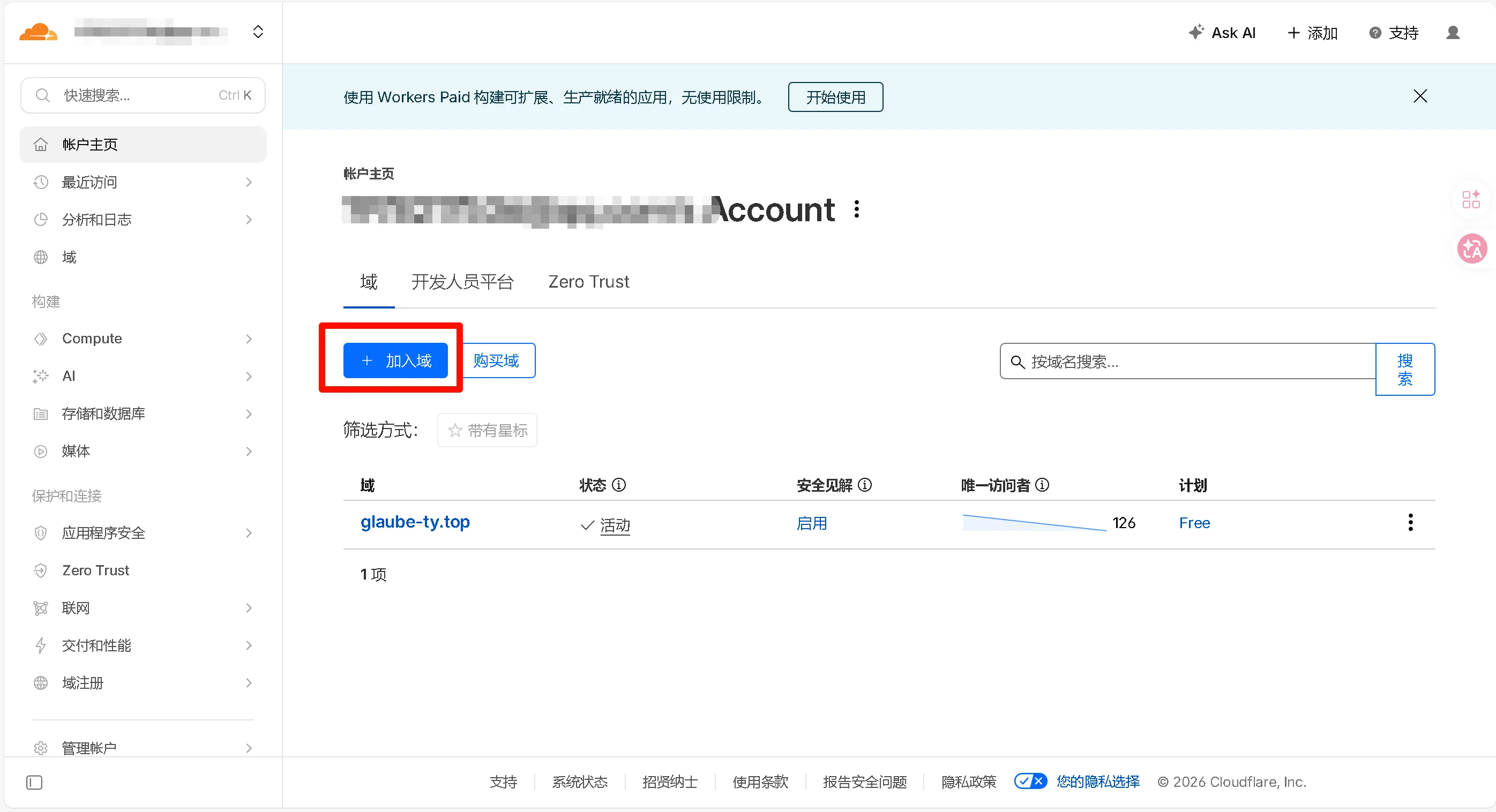Collapse the sidebar panel toggle
Screen dimensions: 1496x812
(x=34, y=783)
